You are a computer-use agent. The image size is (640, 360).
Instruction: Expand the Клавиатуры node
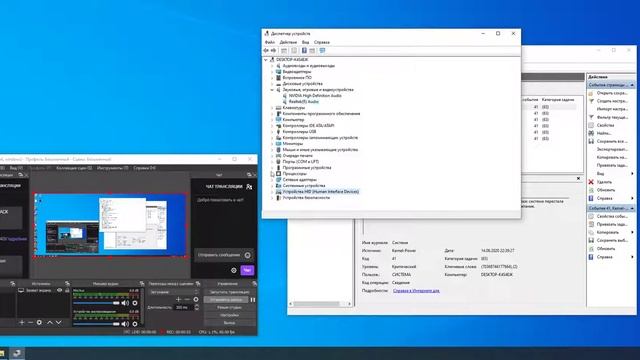click(272, 108)
